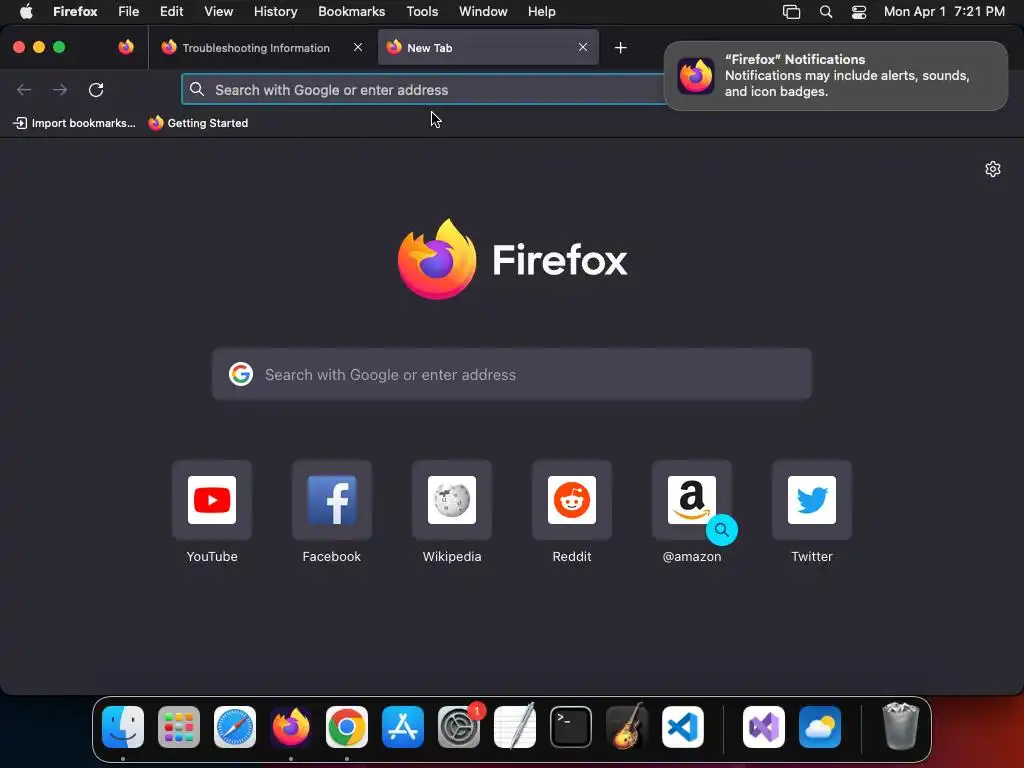This screenshot has width=1024, height=768.
Task: Click the screen mirroring menu bar icon
Action: (x=792, y=12)
